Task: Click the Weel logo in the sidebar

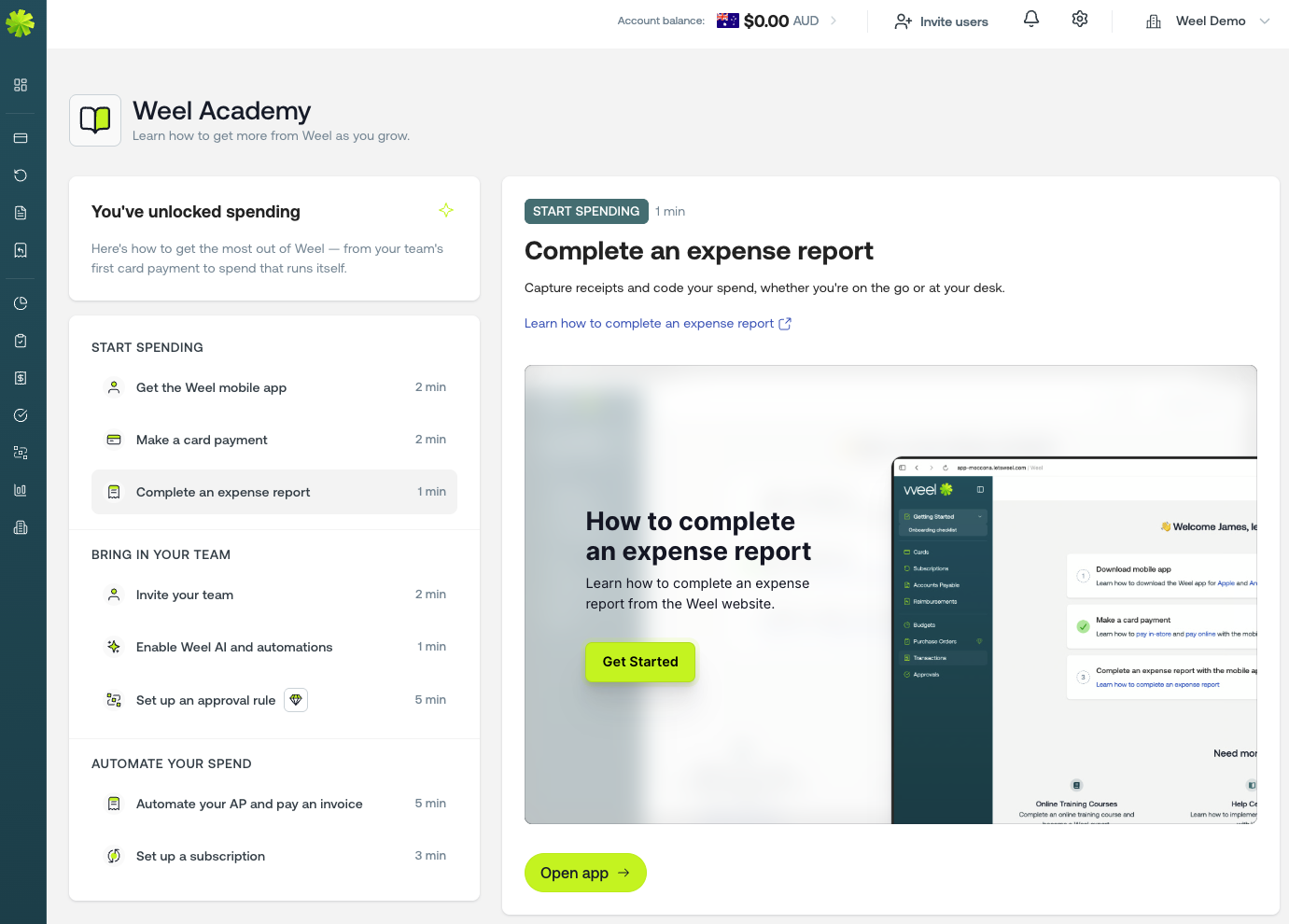Action: coord(21,22)
